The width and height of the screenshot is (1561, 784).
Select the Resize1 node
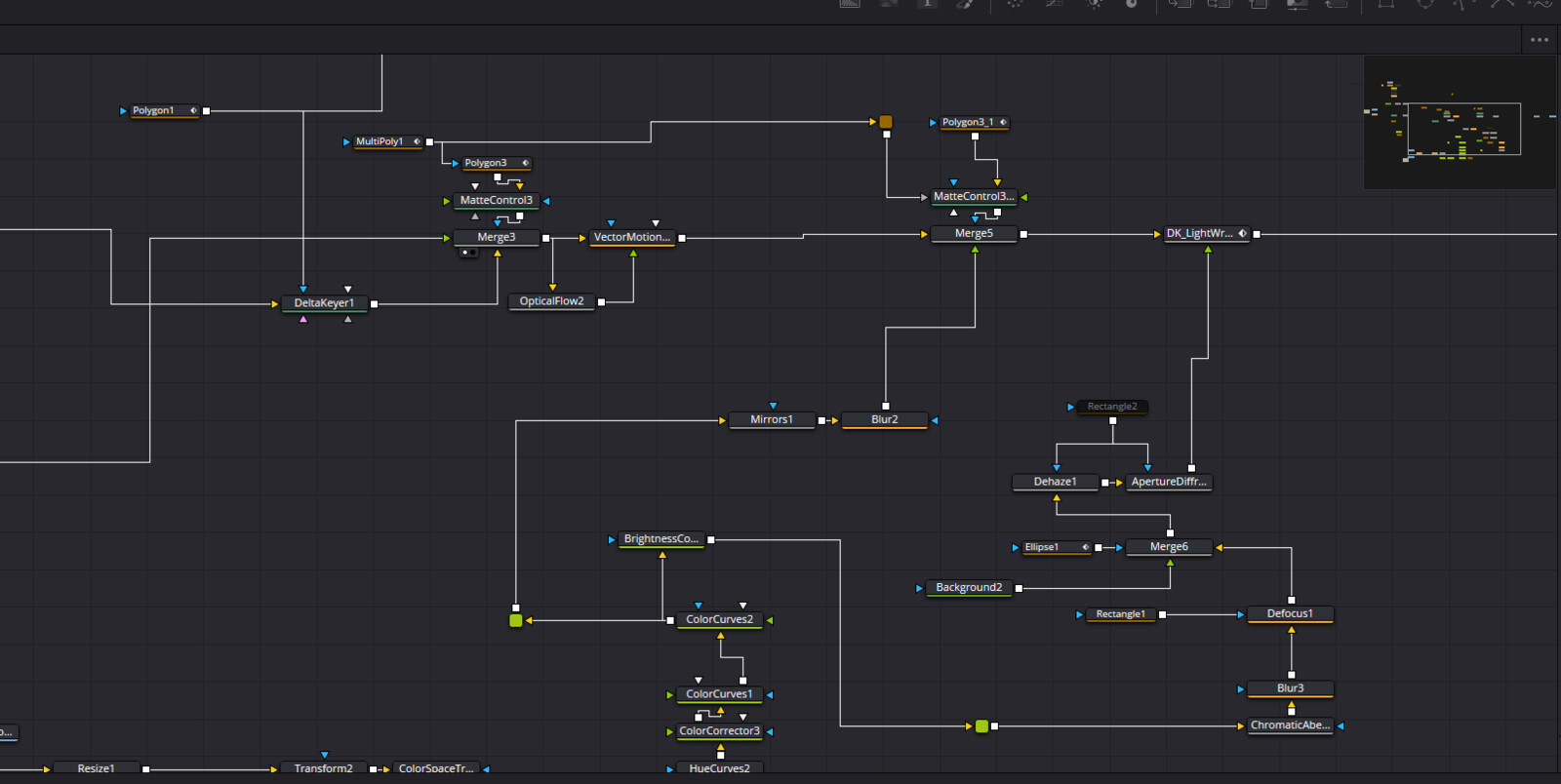pos(96,768)
